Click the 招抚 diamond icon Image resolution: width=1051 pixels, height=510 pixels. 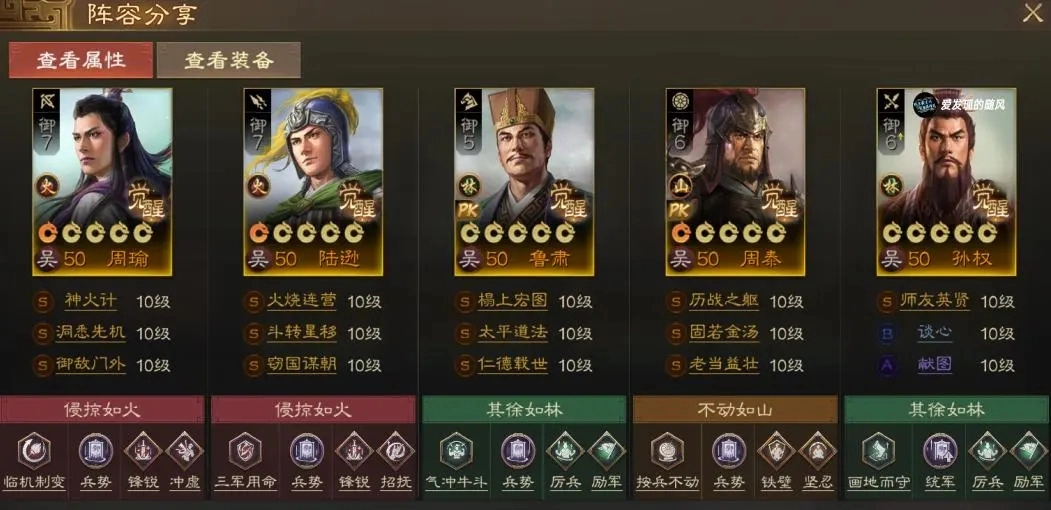pyautogui.click(x=395, y=451)
